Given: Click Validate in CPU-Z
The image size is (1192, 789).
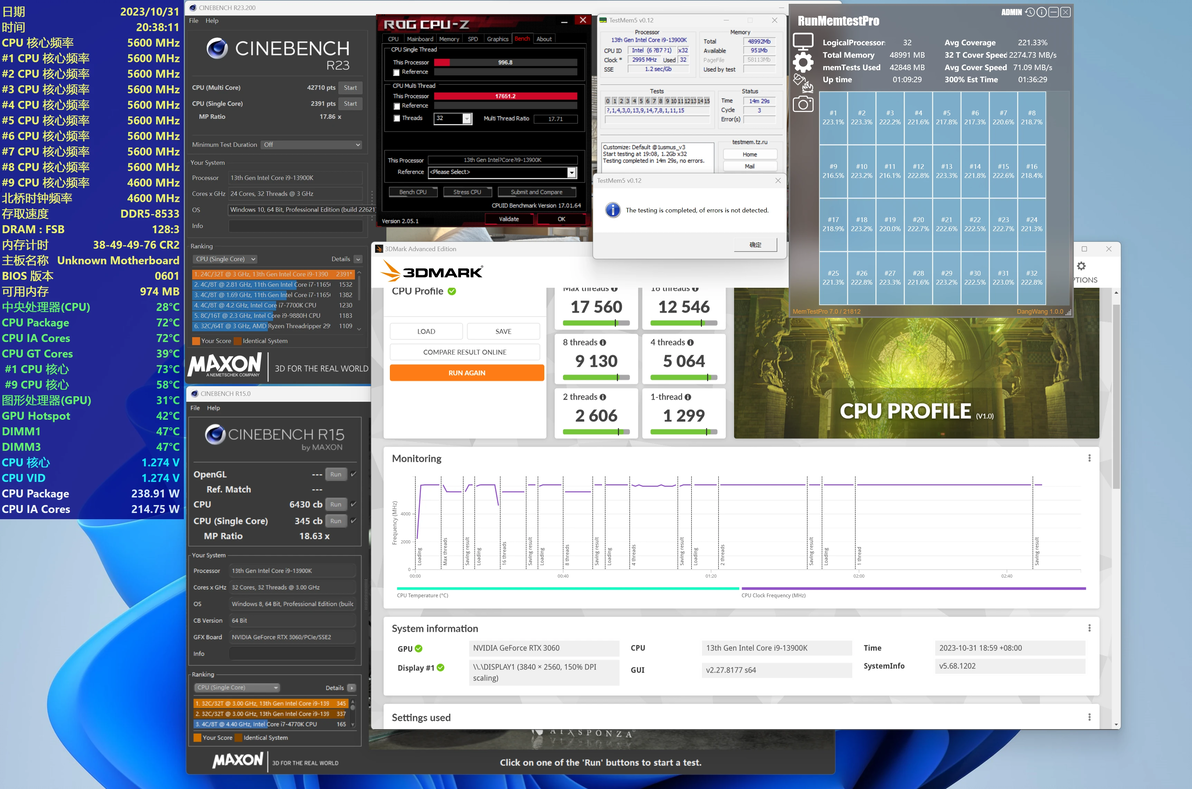Looking at the screenshot, I should point(509,219).
